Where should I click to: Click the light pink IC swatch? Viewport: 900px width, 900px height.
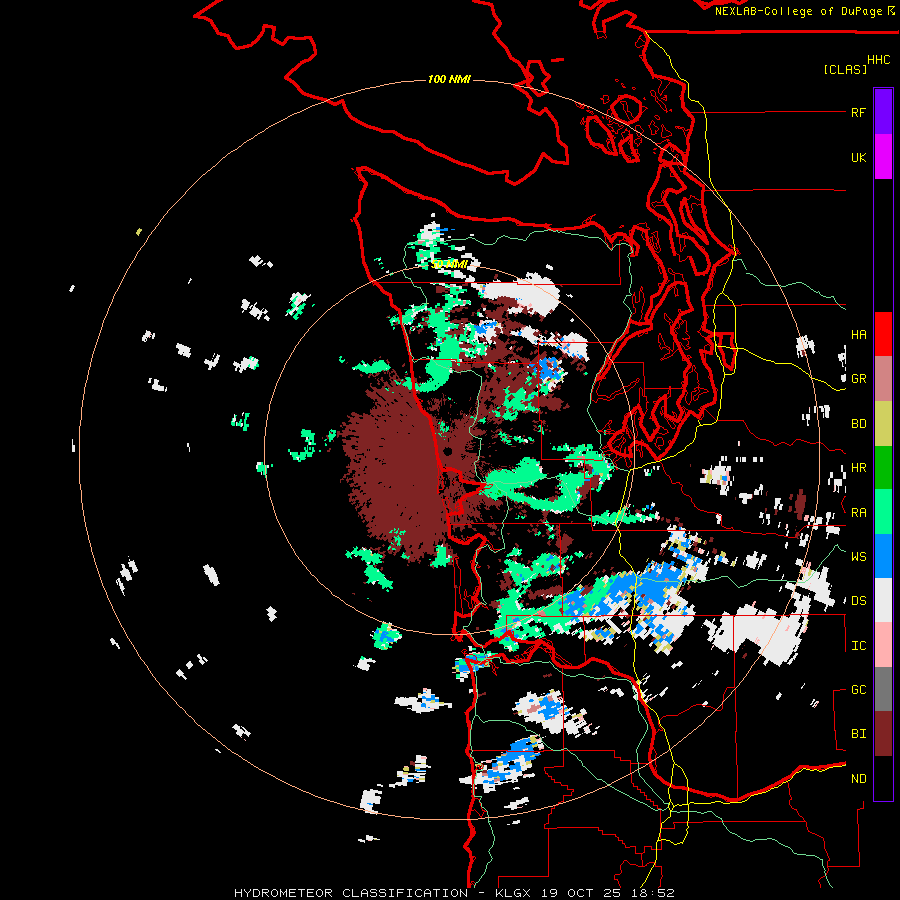[x=883, y=645]
